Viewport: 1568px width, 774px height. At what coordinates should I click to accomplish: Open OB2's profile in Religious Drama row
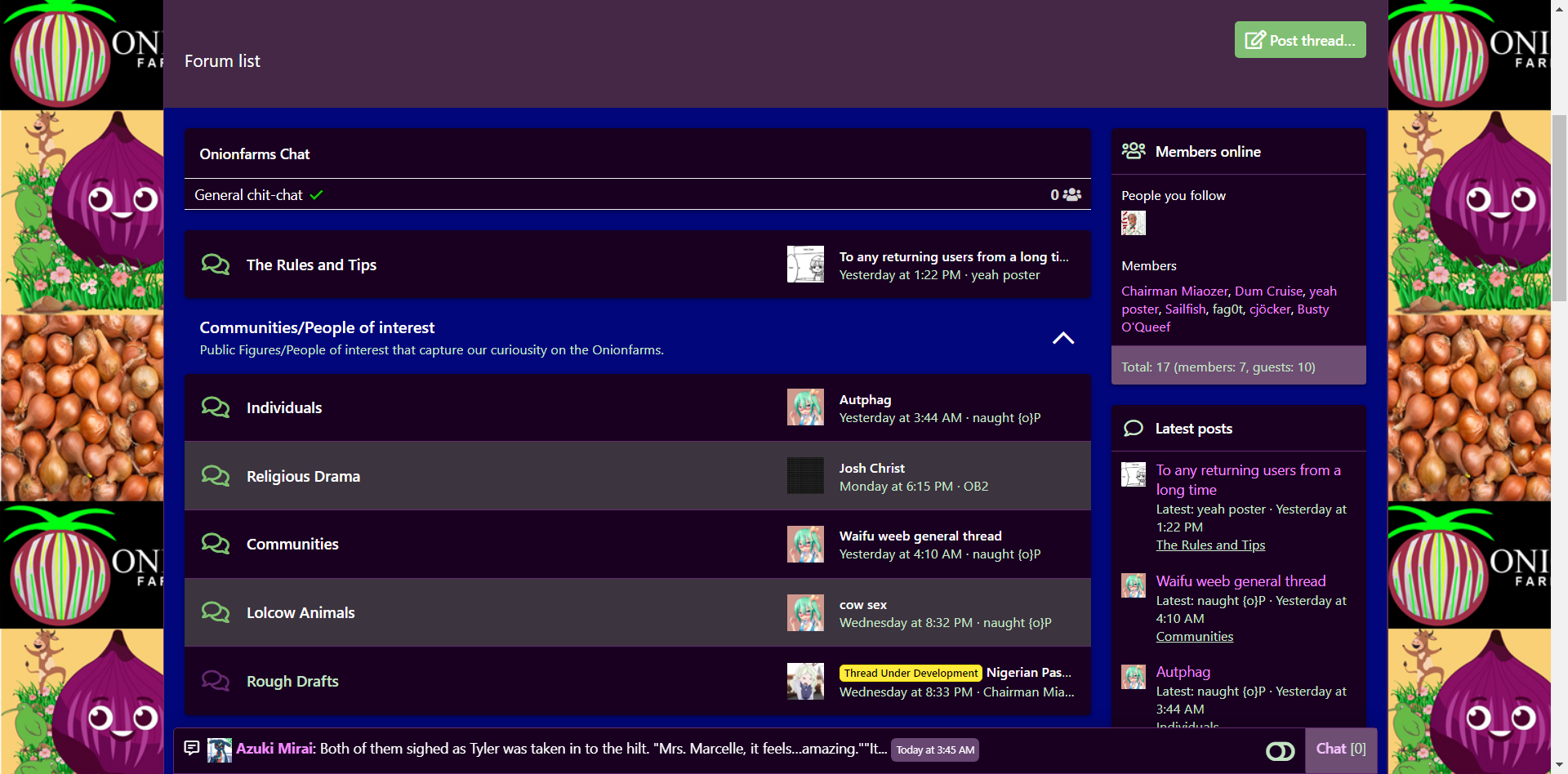coord(976,487)
